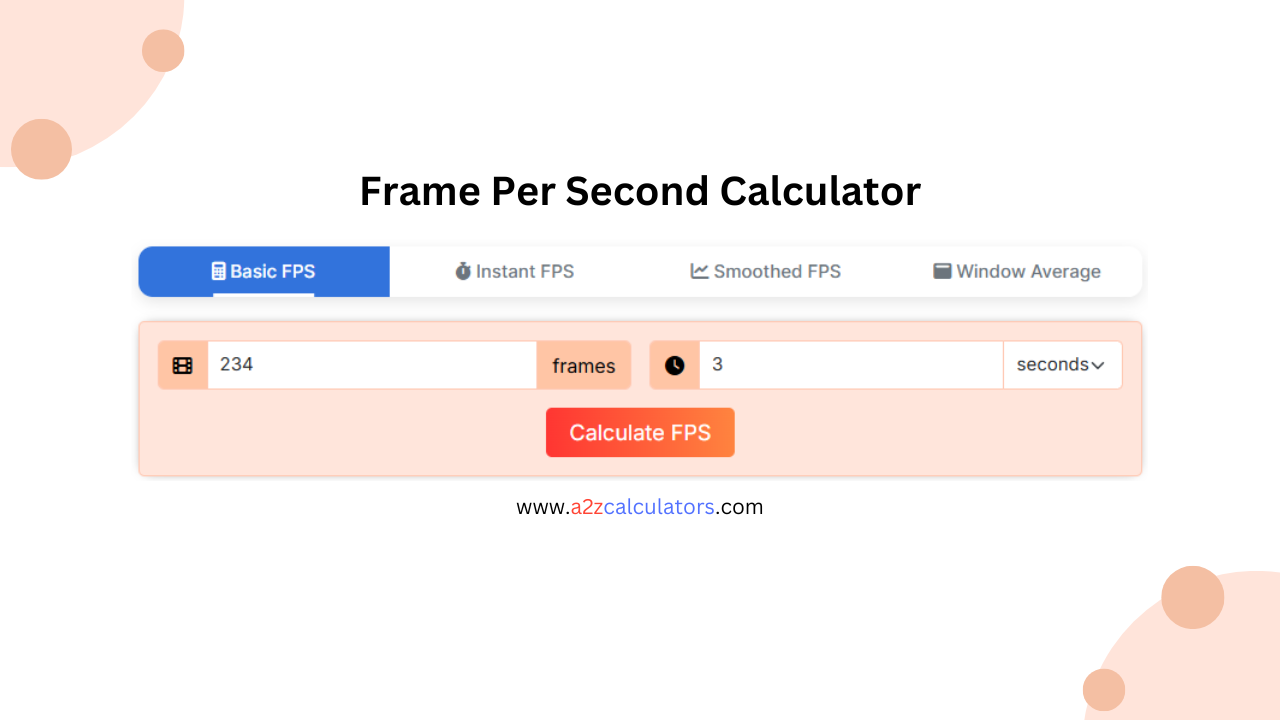Screen dimensions: 1280x720
Task: Visit the www.a2zcalculators.com link
Action: (639, 507)
